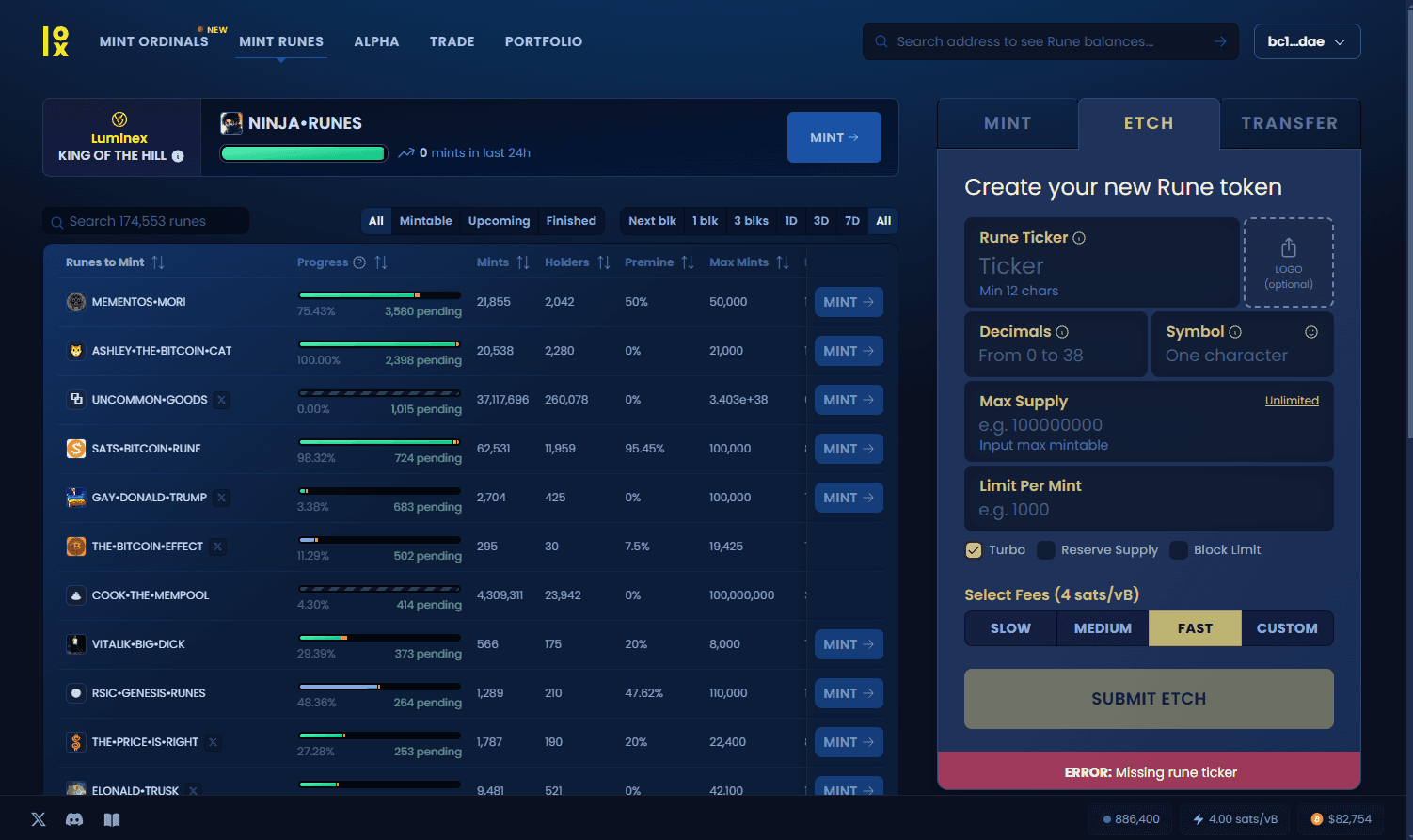Focus the Rune address search field
1413x840 pixels.
tap(1050, 41)
